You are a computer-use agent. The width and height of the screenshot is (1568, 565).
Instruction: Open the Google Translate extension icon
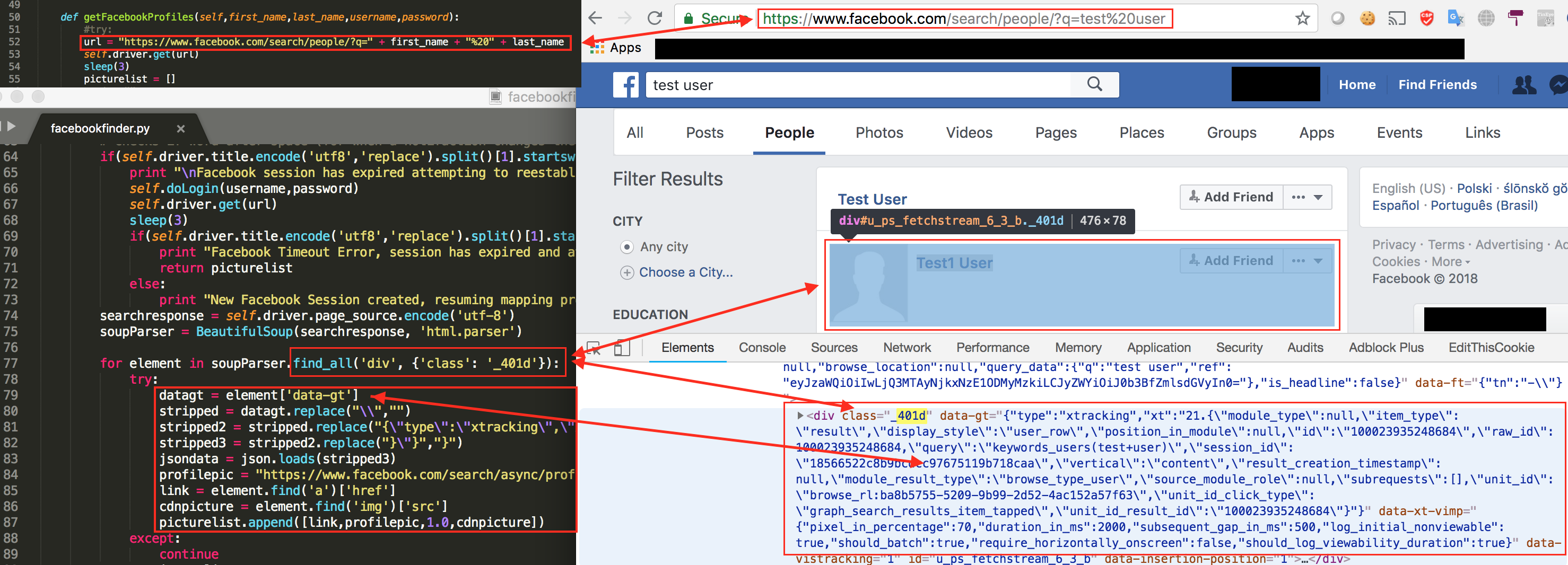1456,18
